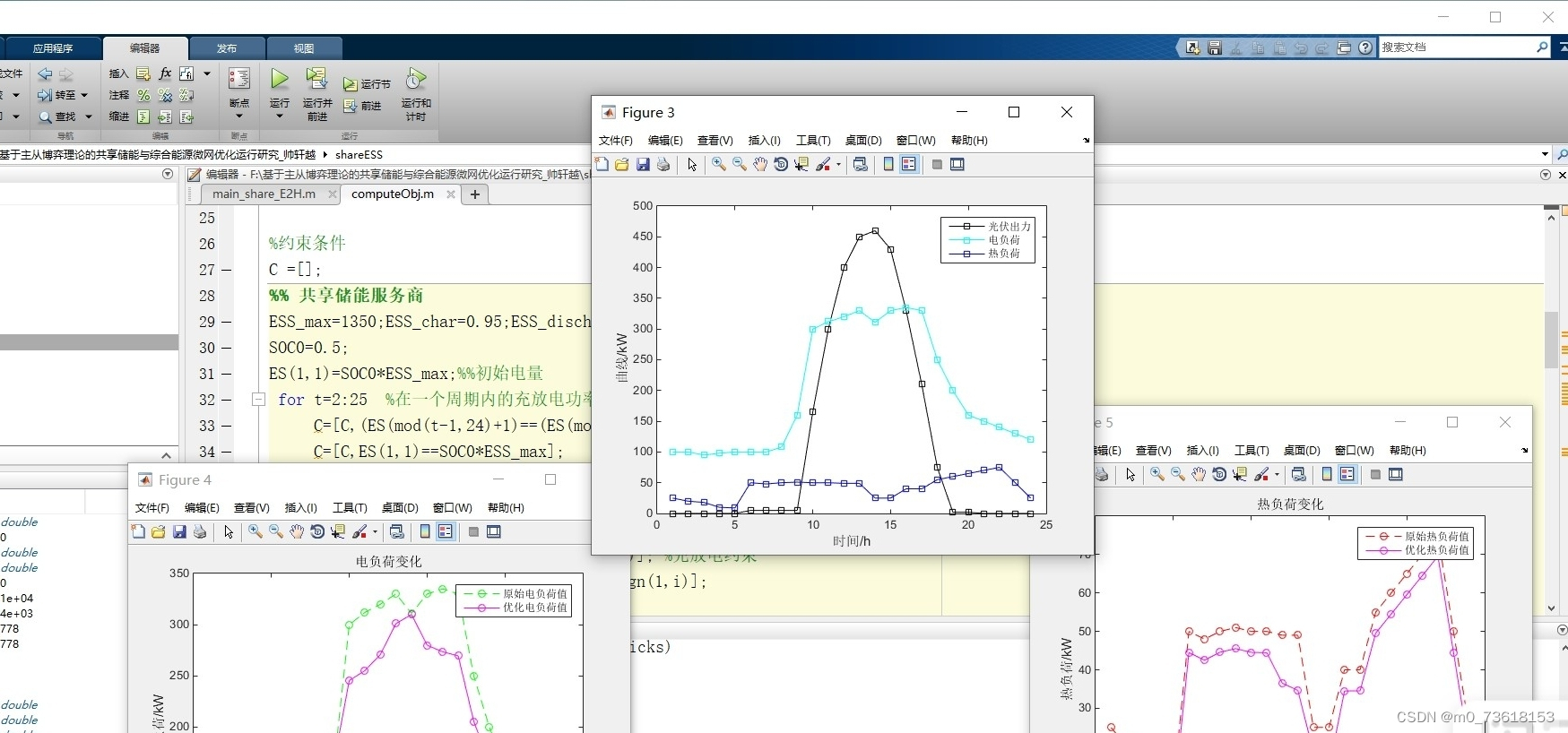
Task: Open 工具(T) menu in Figure 3
Action: click(x=813, y=141)
